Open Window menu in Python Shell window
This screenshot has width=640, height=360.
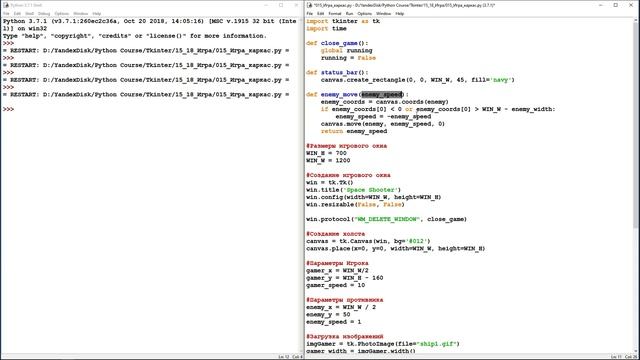click(81, 13)
